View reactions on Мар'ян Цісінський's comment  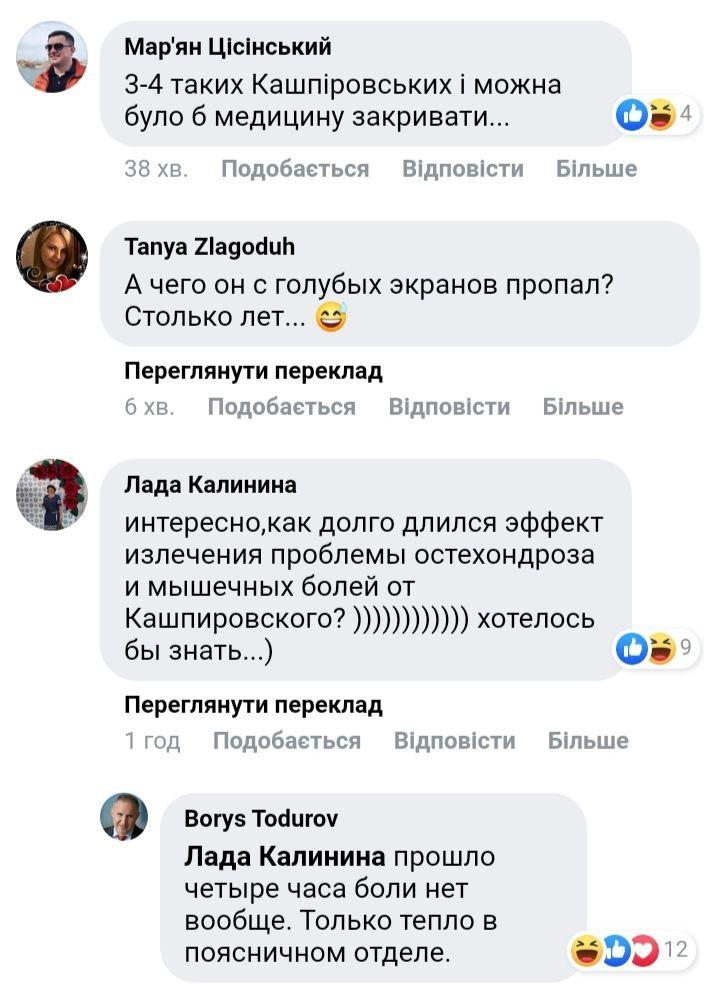[655, 115]
